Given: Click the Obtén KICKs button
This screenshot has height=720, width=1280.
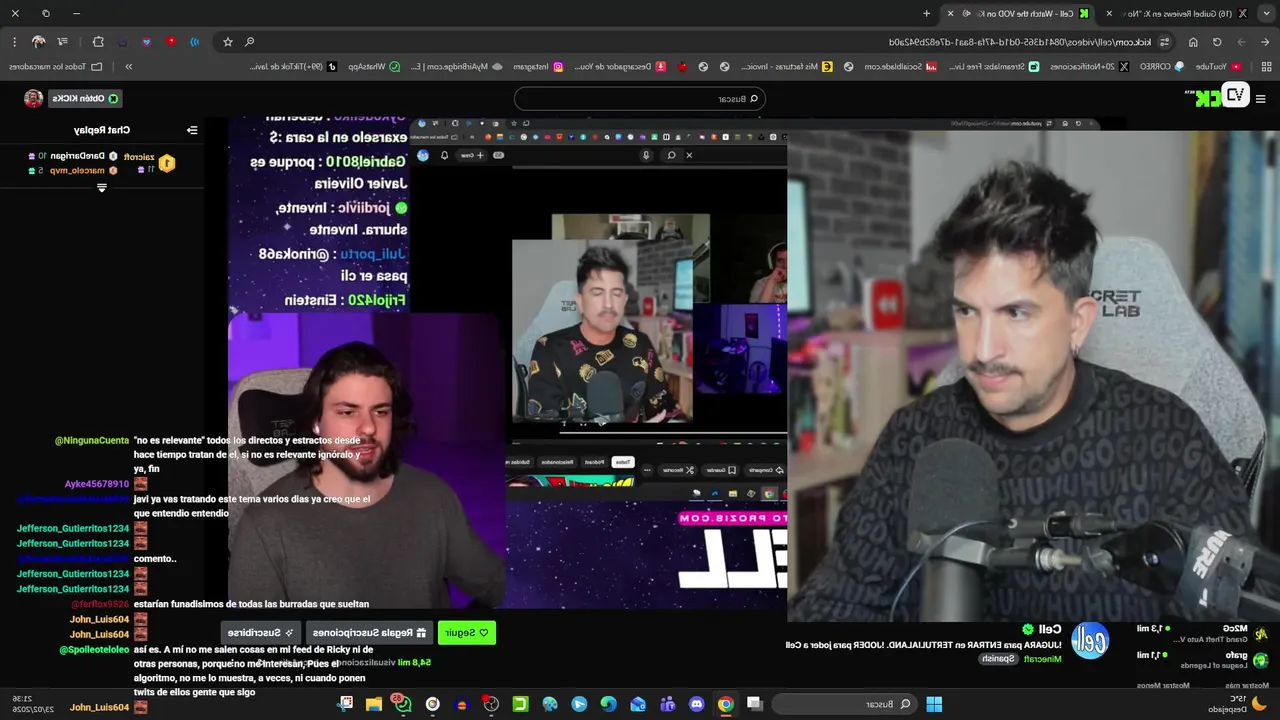Looking at the screenshot, I should (85, 98).
